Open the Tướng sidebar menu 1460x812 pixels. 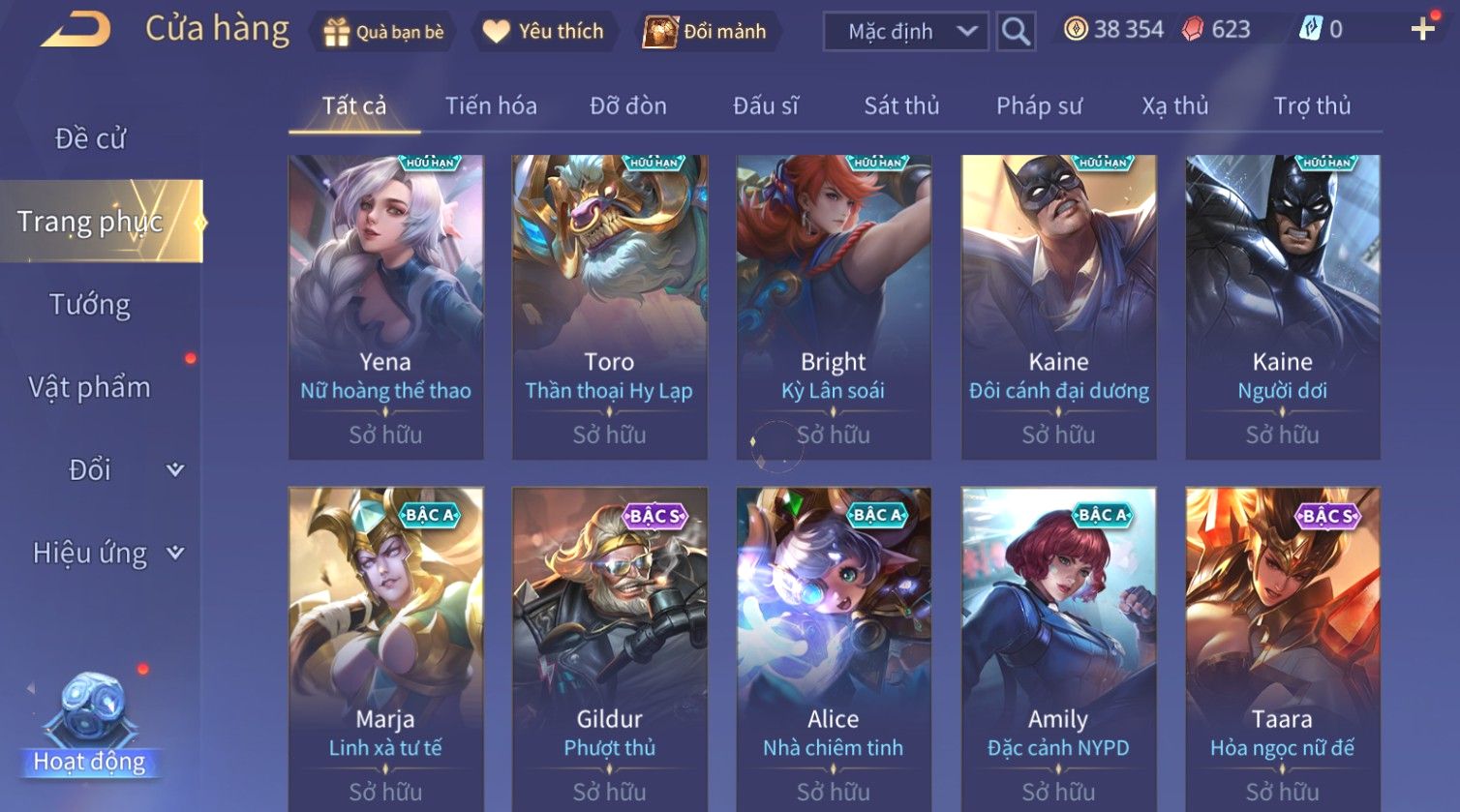tap(90, 304)
